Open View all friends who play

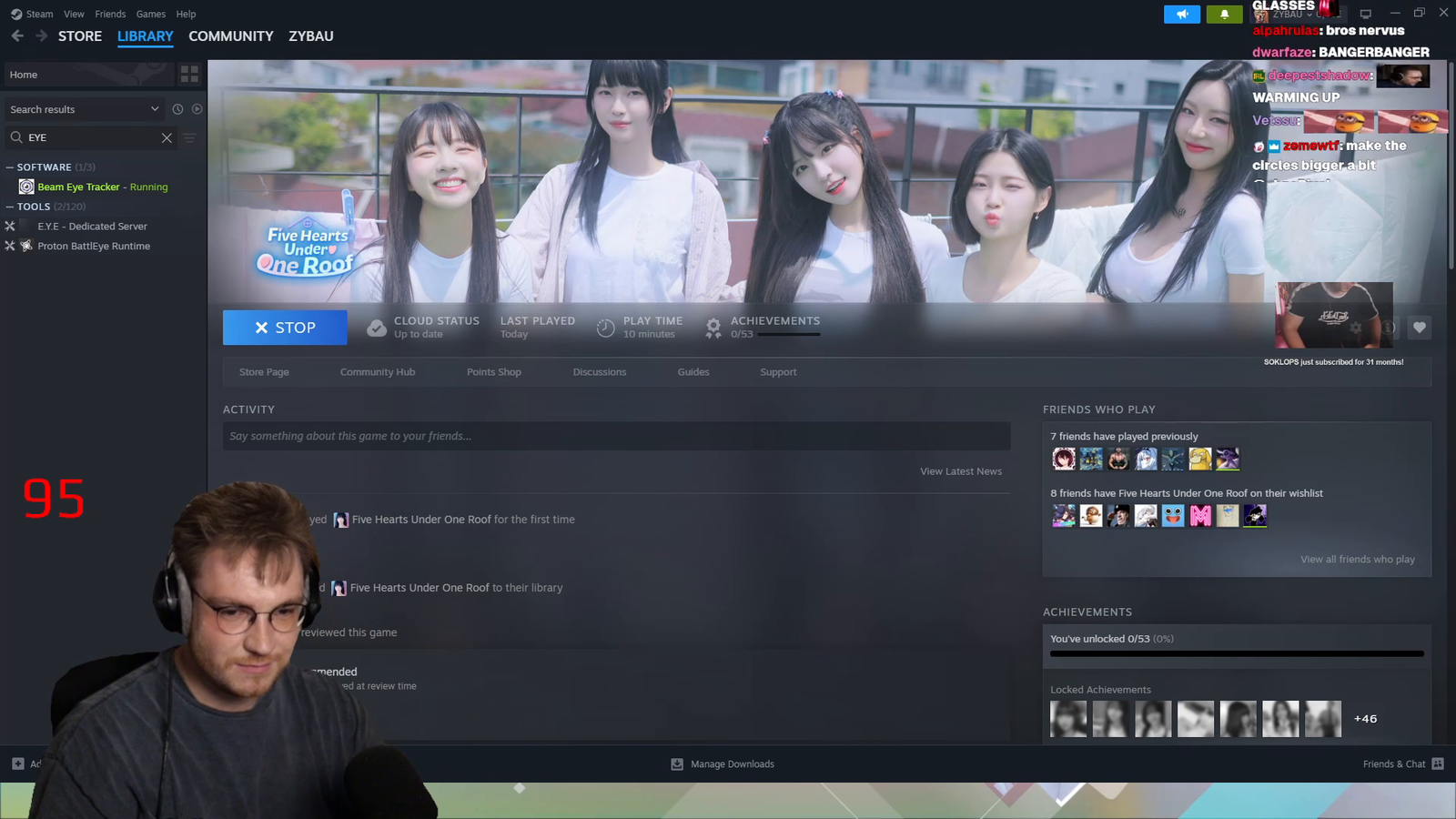click(1358, 560)
